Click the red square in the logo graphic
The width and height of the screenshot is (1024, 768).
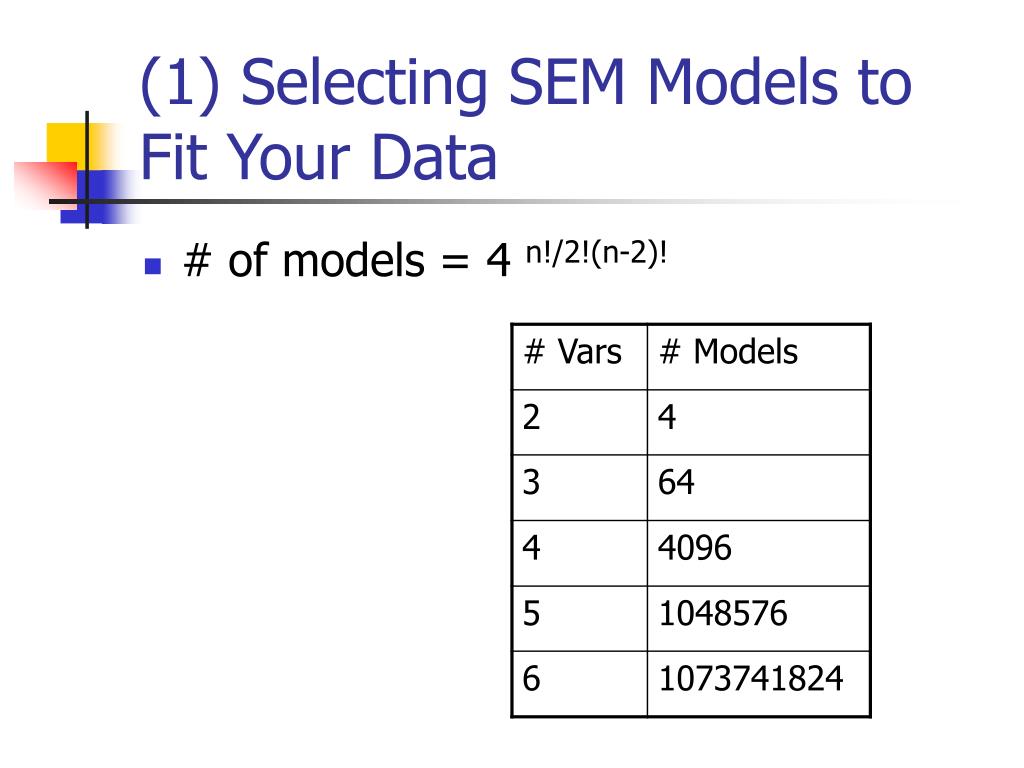pos(46,183)
